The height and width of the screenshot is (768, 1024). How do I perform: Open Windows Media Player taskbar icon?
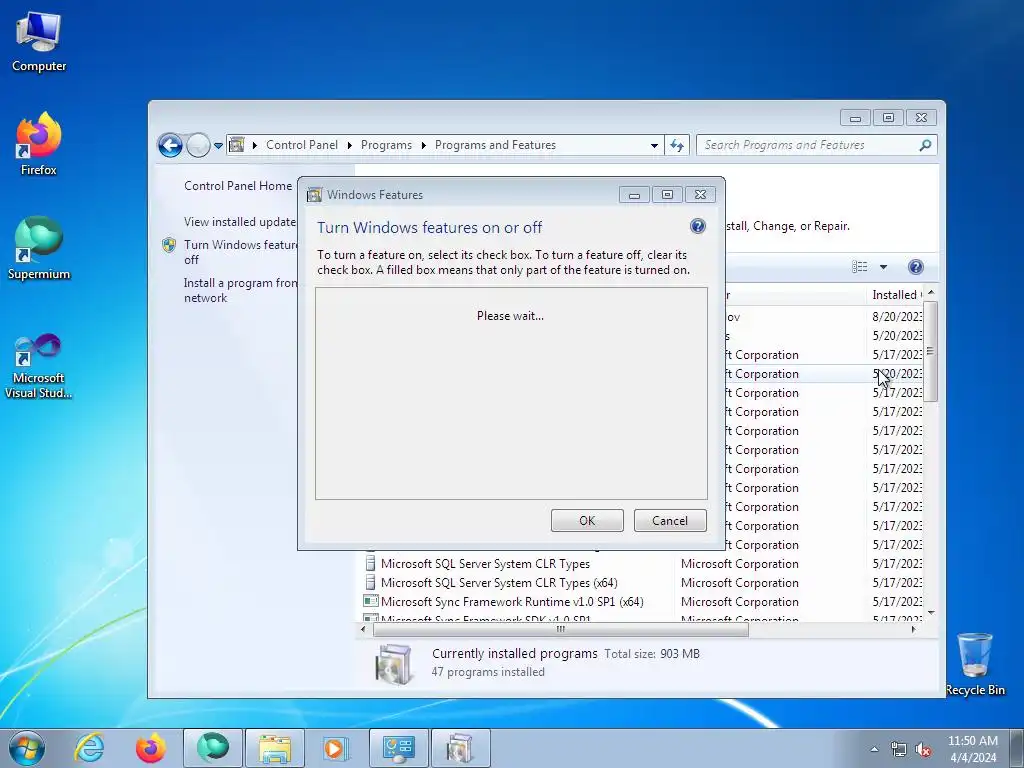click(337, 748)
